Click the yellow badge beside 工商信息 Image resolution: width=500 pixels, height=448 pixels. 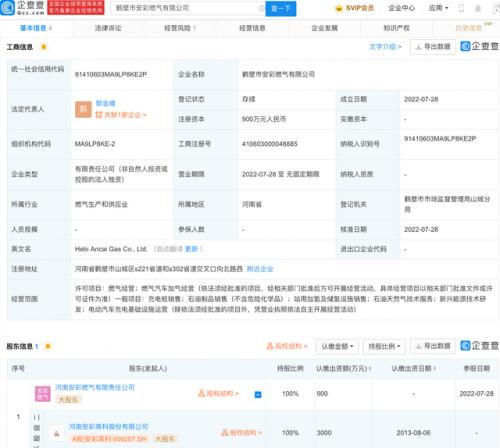click(44, 47)
